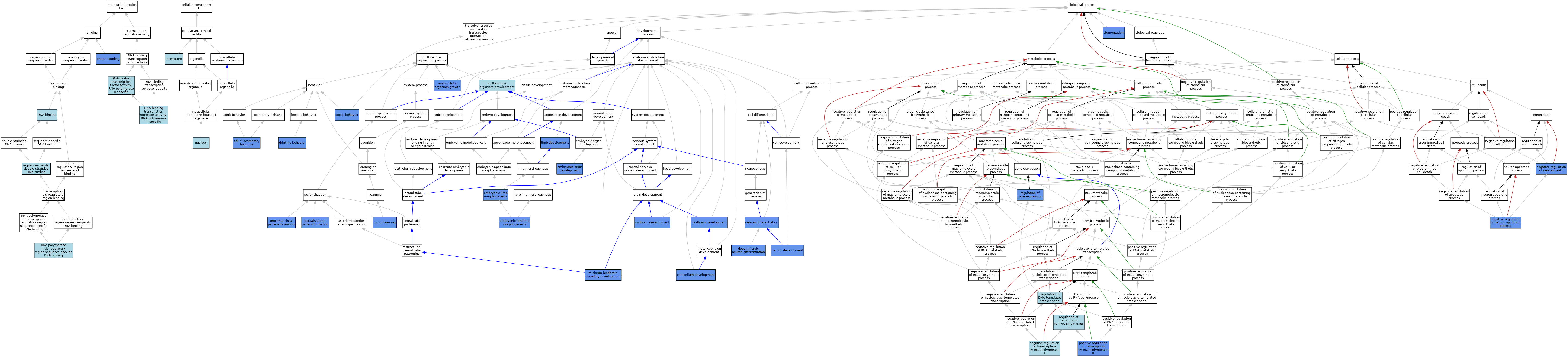Click the 'midbrain development' node
Image resolution: width=1568 pixels, height=357 pixels.
pyautogui.click(x=652, y=222)
